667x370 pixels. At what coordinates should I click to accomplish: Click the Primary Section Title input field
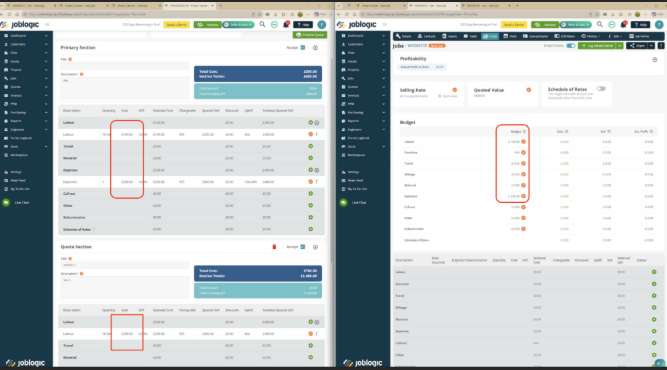point(125,65)
